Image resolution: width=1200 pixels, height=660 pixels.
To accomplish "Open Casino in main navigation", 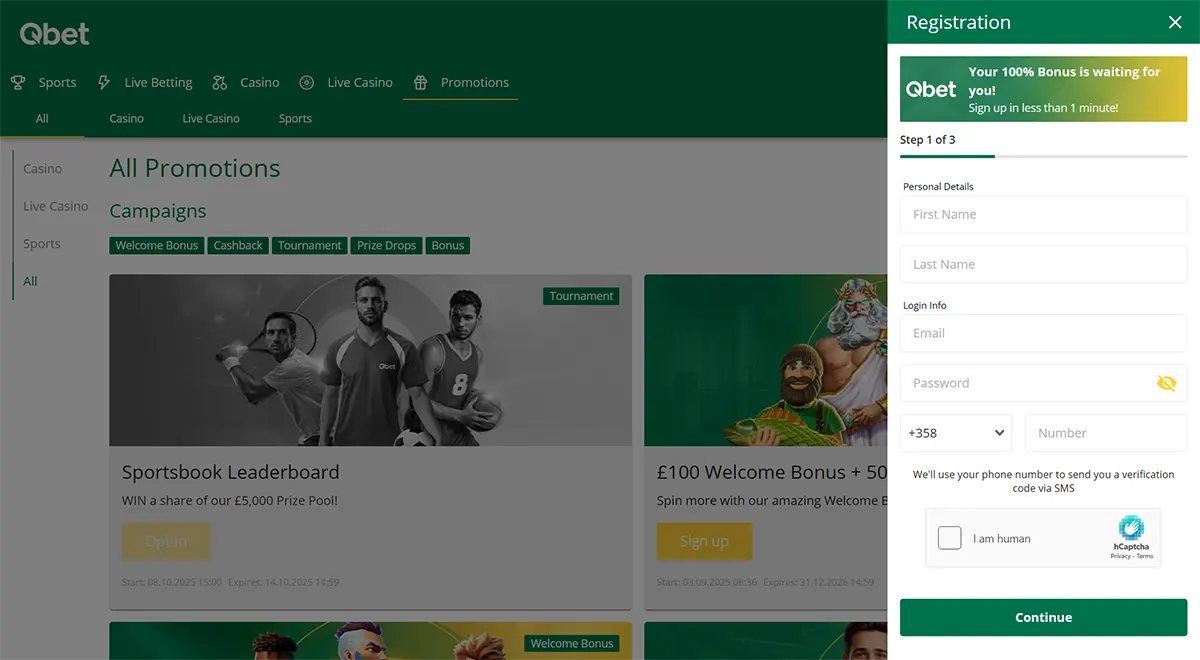I will [260, 83].
